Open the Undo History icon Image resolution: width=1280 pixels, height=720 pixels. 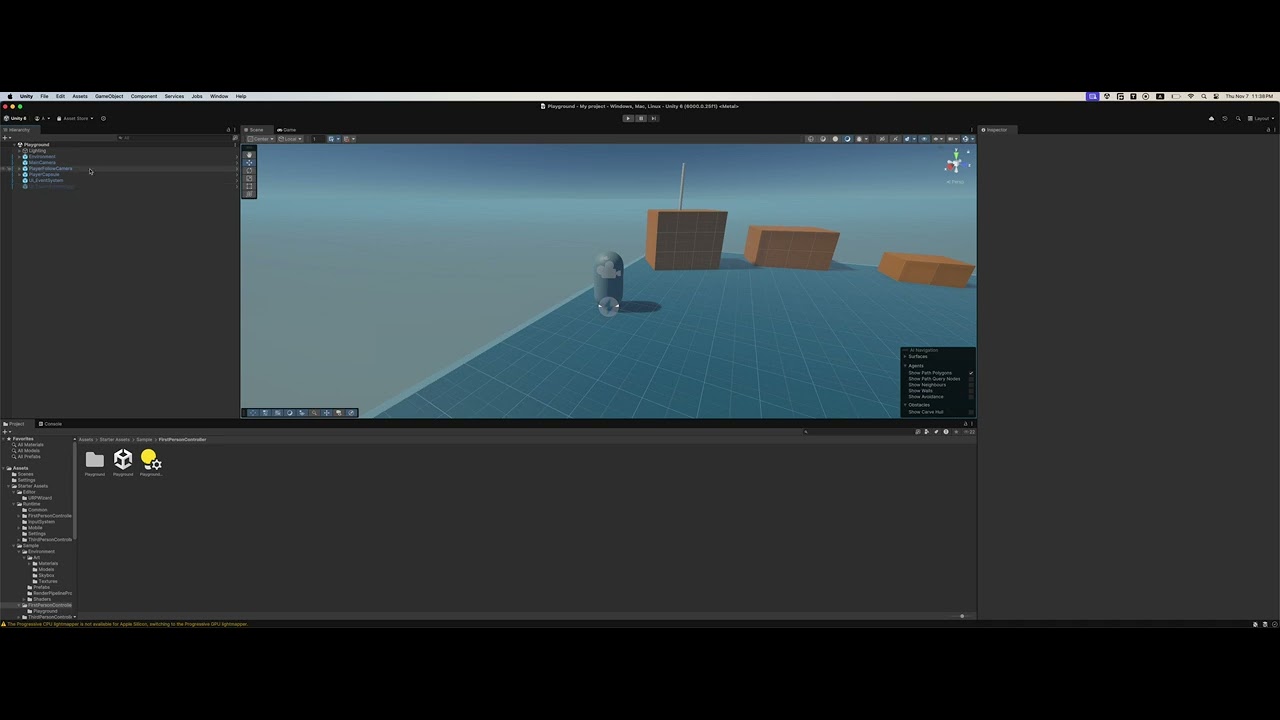tap(1225, 118)
